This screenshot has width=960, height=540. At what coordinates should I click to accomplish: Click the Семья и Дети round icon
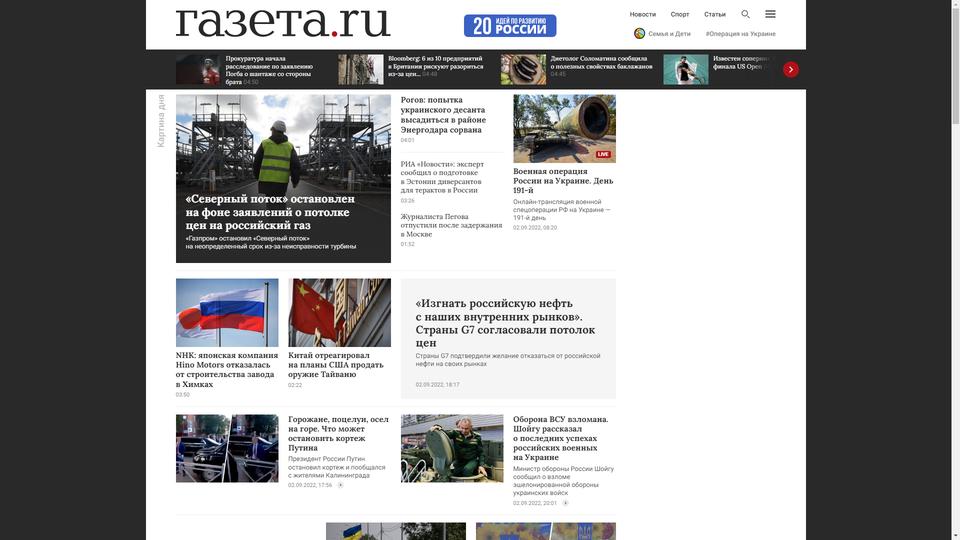(x=639, y=34)
